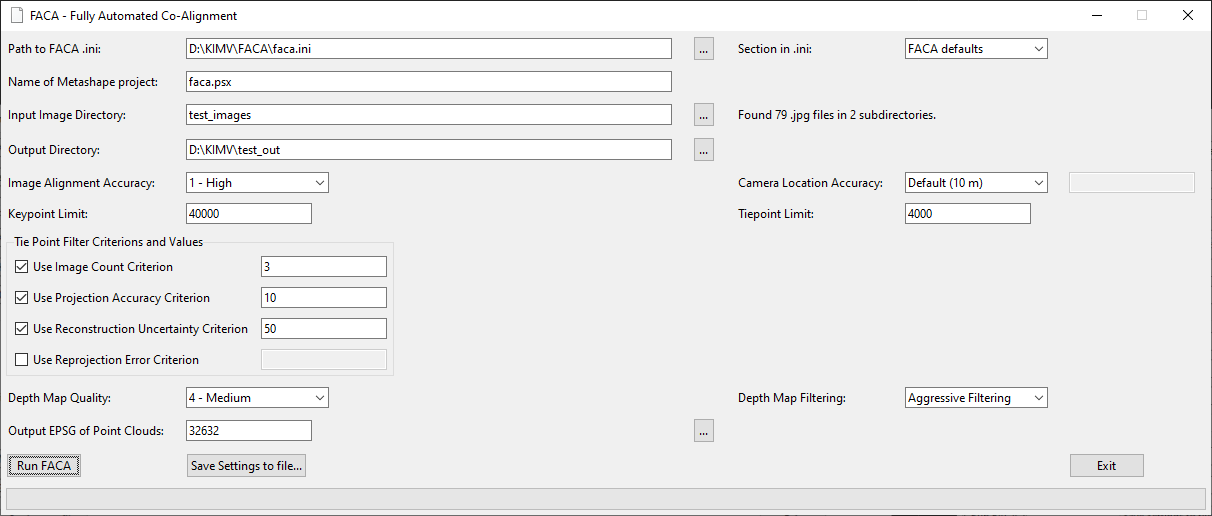Screen dimensions: 1212x516
Task: Click Save Settings to file button
Action: pyautogui.click(x=246, y=466)
